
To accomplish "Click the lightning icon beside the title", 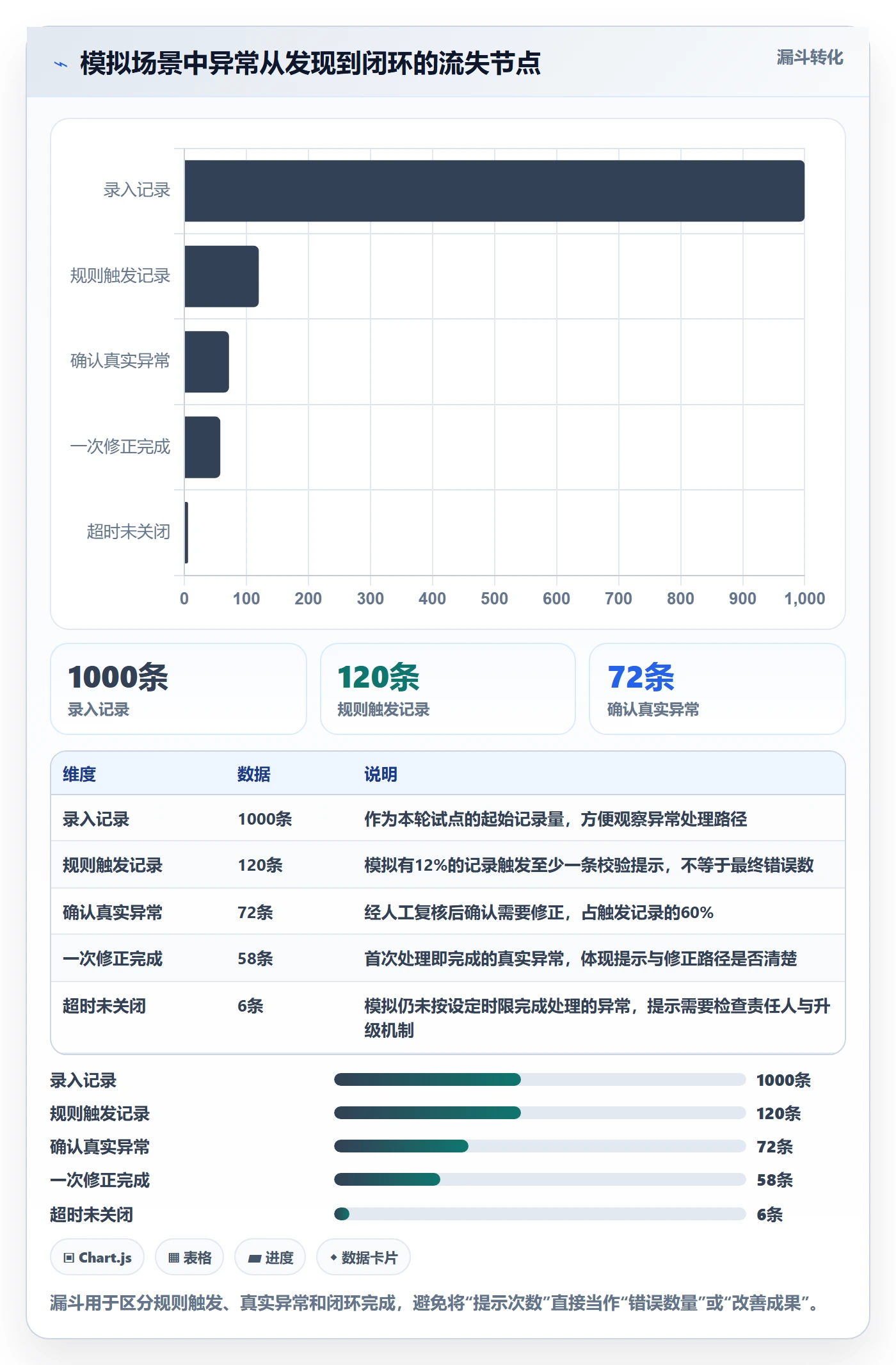I will 61,64.
